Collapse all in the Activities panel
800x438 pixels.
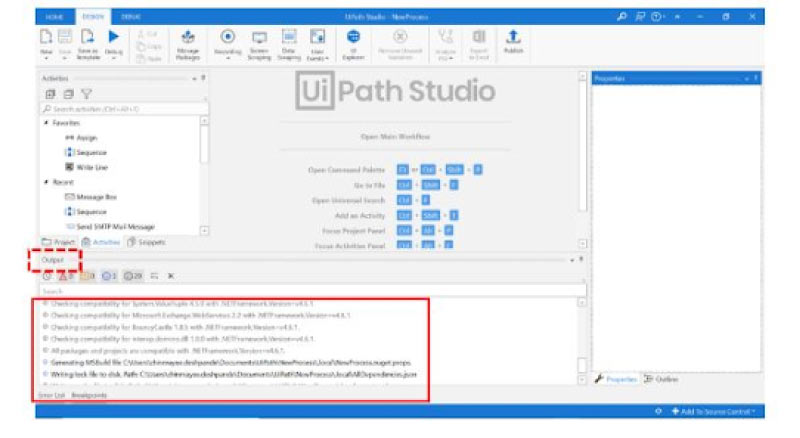[x=68, y=94]
